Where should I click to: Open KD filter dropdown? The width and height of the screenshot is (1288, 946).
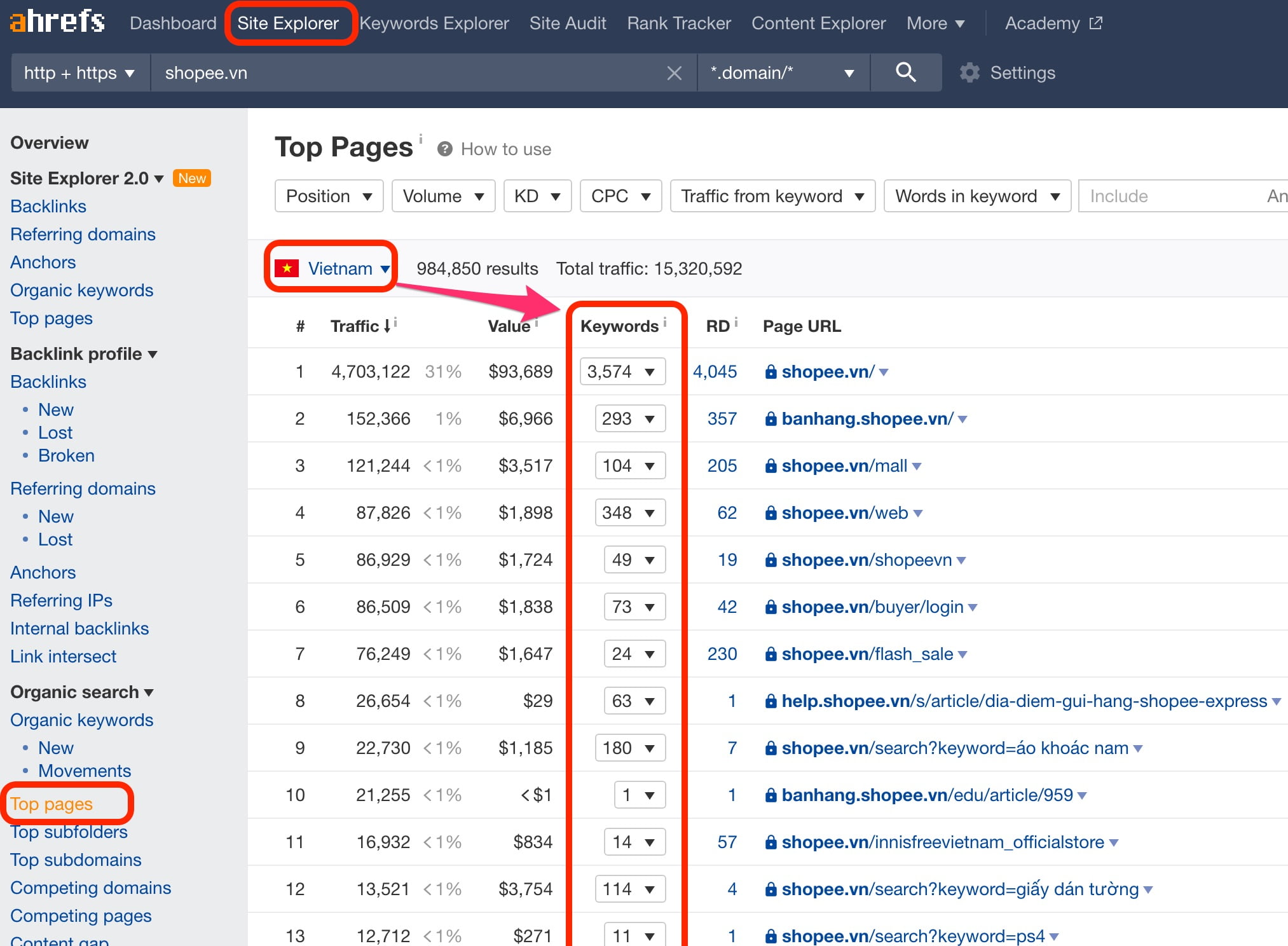(537, 196)
